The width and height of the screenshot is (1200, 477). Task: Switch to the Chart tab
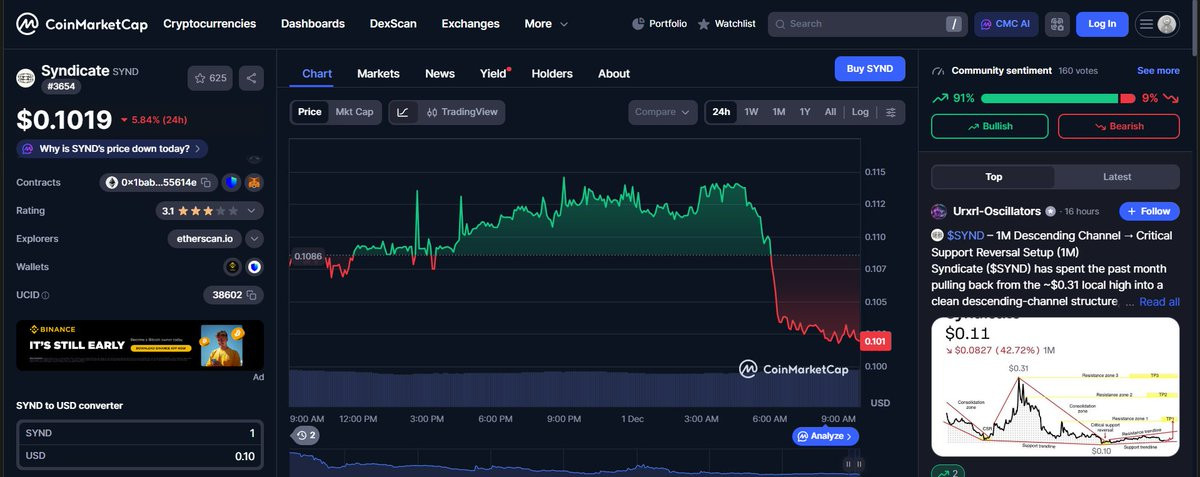317,74
